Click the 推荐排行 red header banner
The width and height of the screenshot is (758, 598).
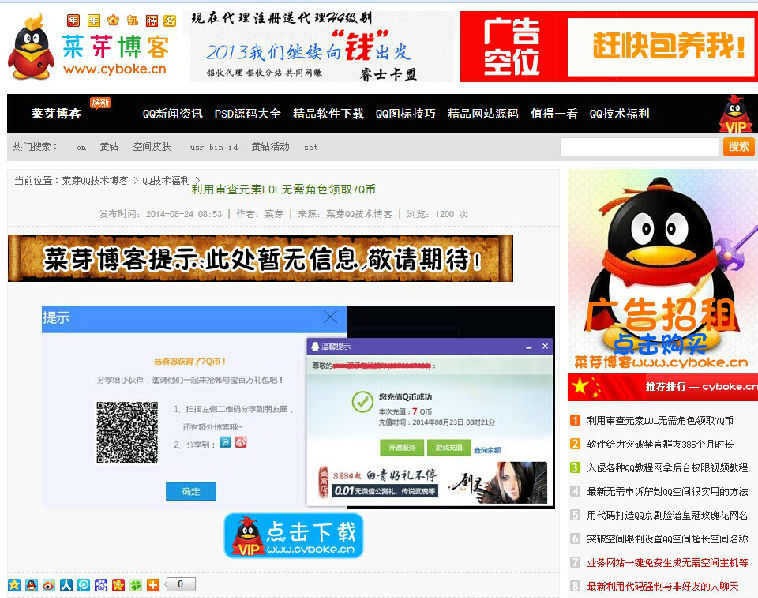[x=663, y=387]
